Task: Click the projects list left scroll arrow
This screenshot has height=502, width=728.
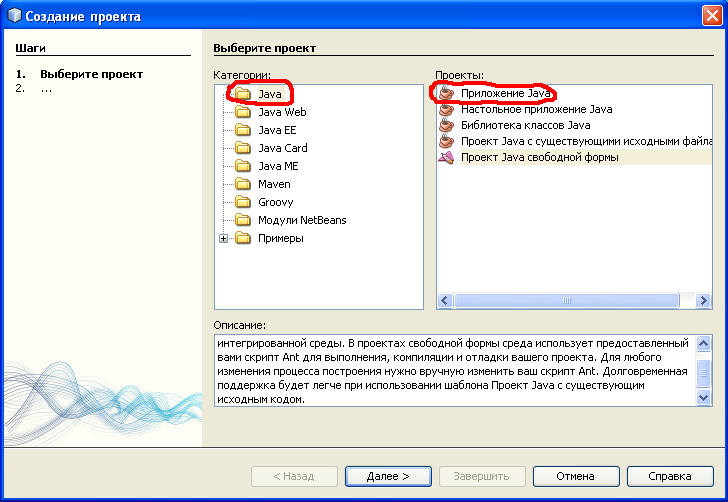Action: (x=445, y=300)
